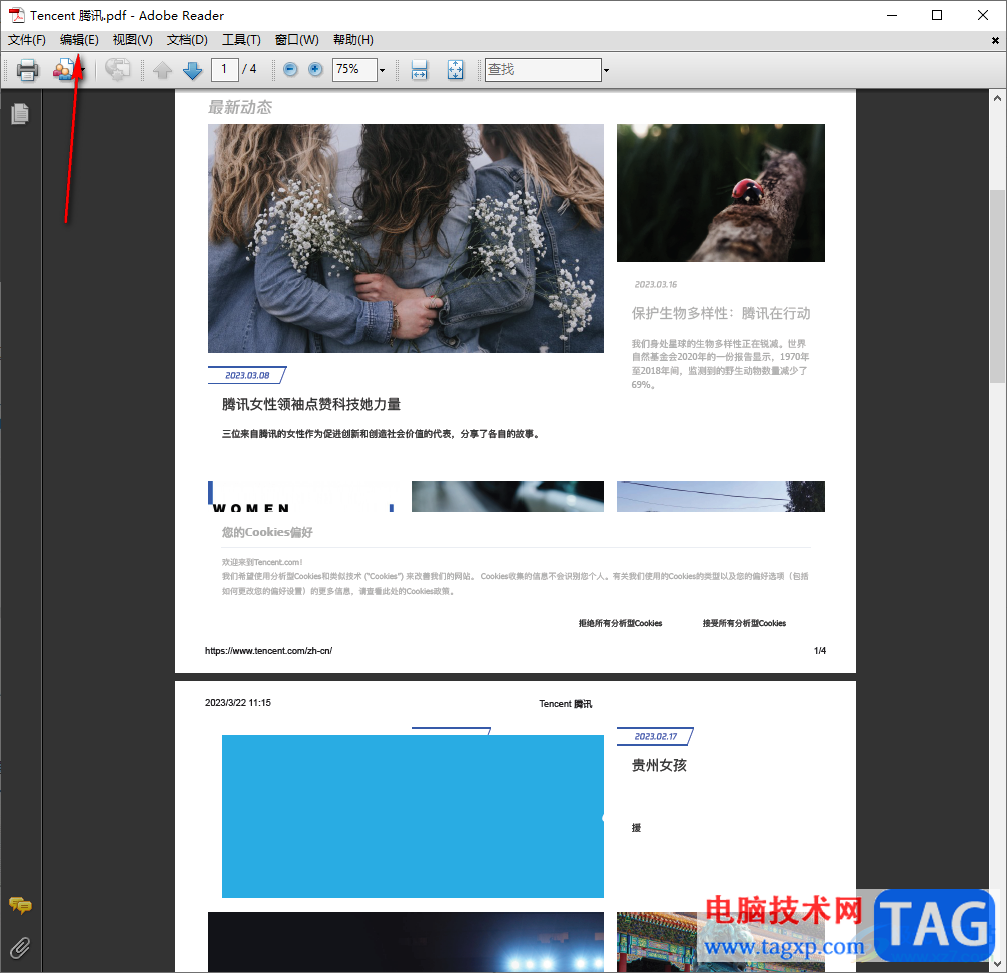Screen dimensions: 1007x973
Task: Click the scrollbar up arrow
Action: click(997, 98)
